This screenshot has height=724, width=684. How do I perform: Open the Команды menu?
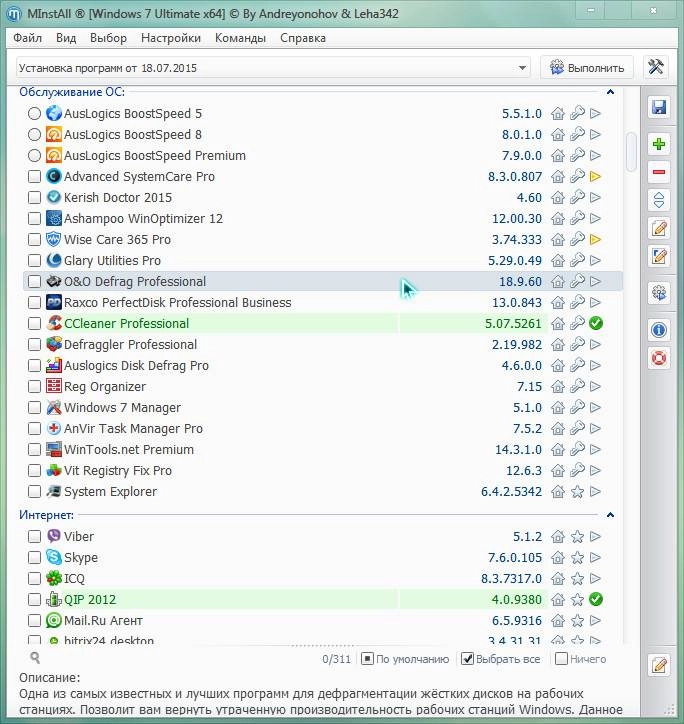coord(240,38)
